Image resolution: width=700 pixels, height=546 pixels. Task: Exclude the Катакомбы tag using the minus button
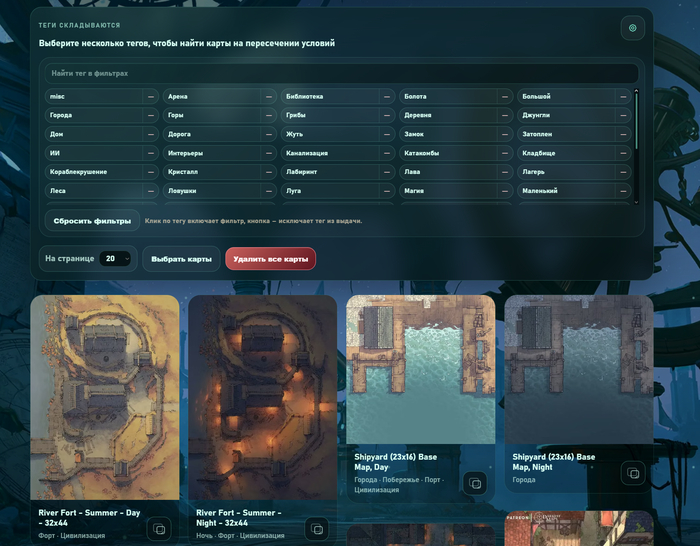click(505, 153)
